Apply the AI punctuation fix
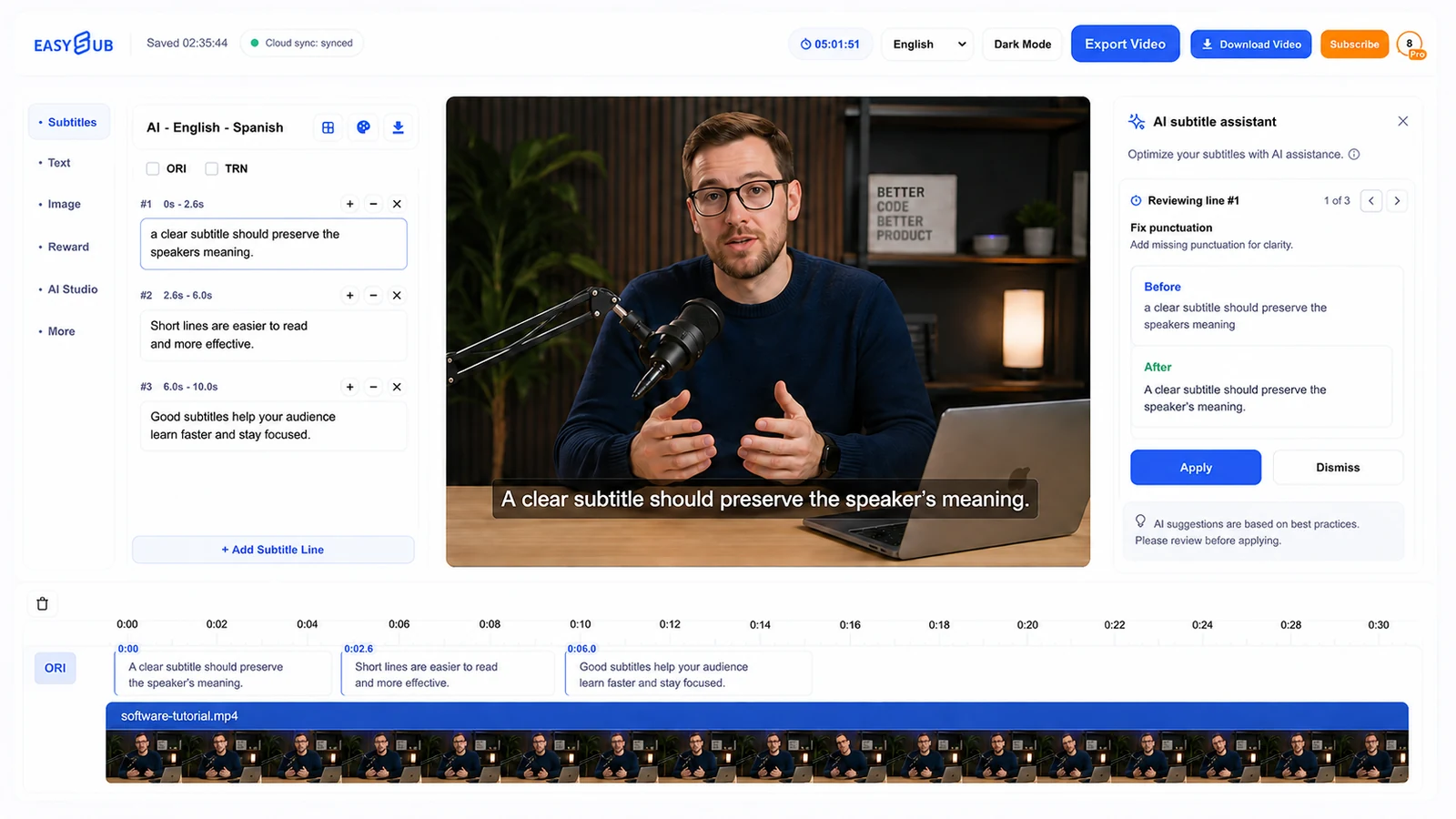The width and height of the screenshot is (1456, 819). point(1196,467)
